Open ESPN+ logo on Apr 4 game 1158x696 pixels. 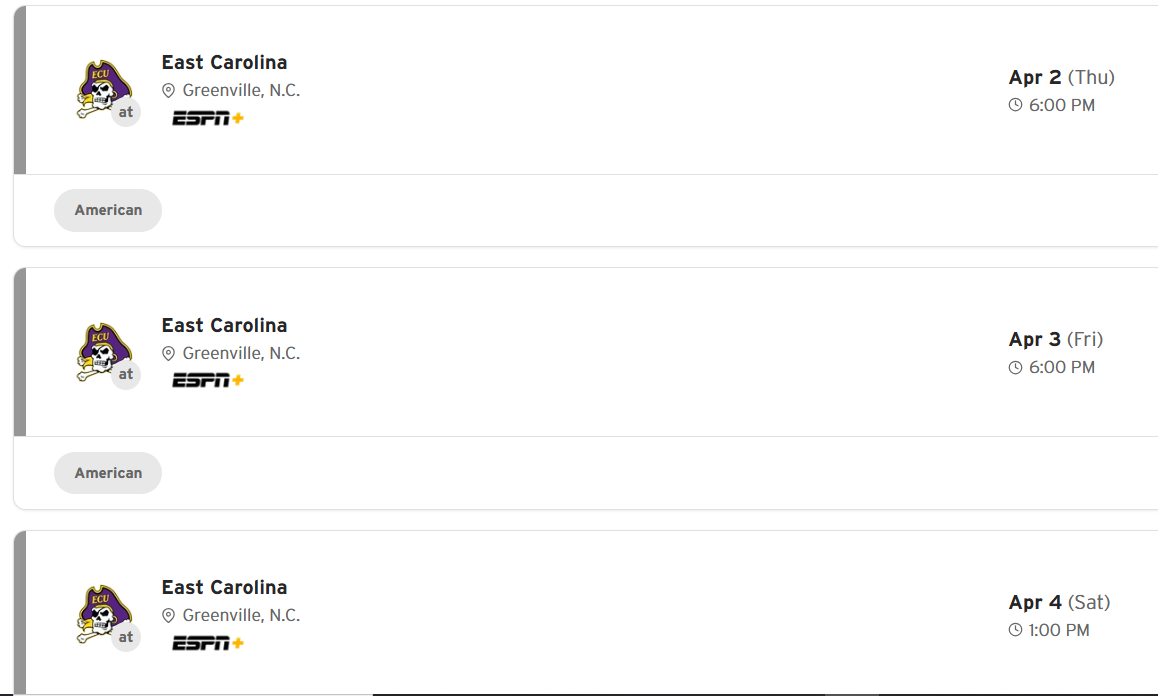click(208, 642)
